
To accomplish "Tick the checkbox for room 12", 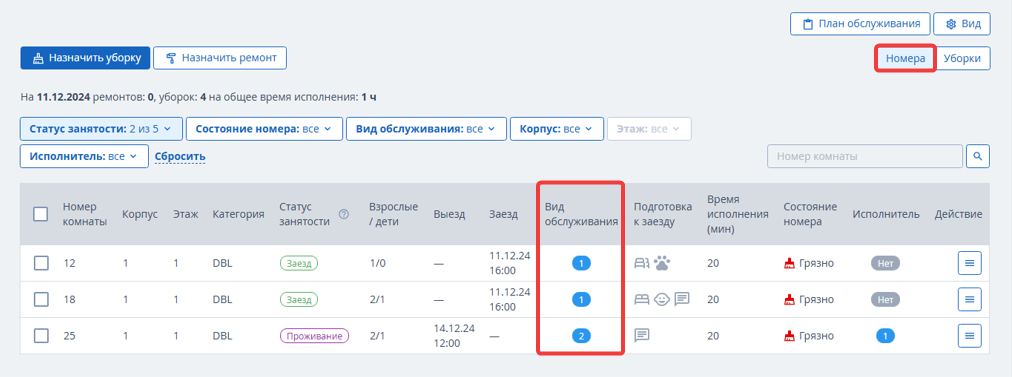I will coord(41,263).
